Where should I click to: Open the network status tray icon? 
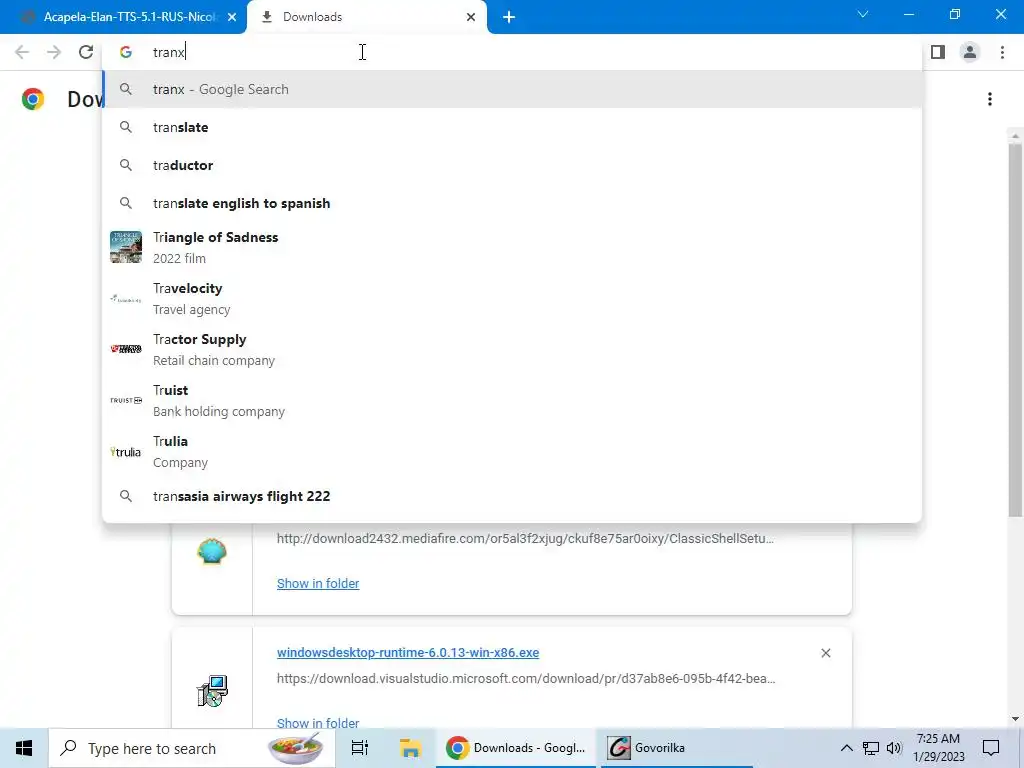tap(871, 748)
